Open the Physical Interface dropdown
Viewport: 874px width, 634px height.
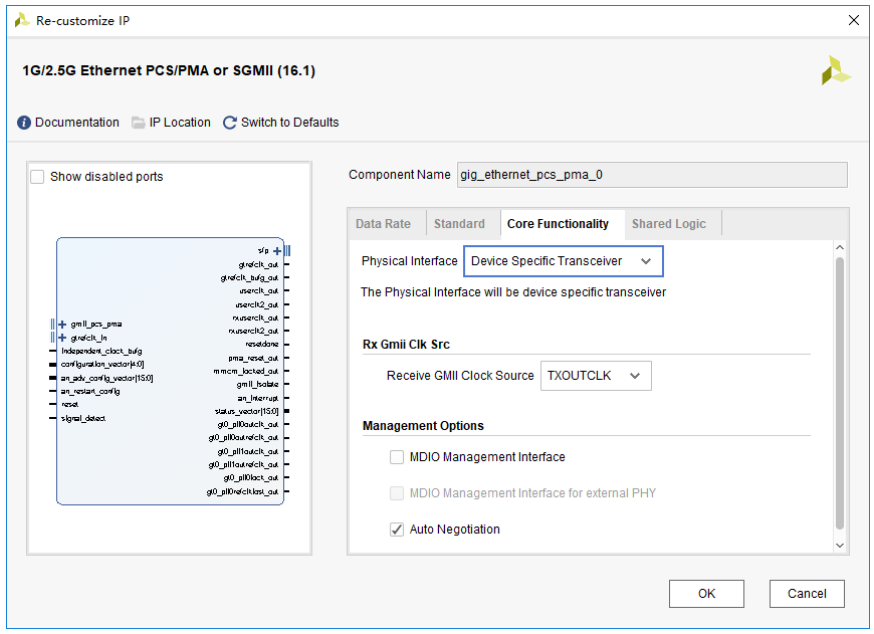click(563, 262)
